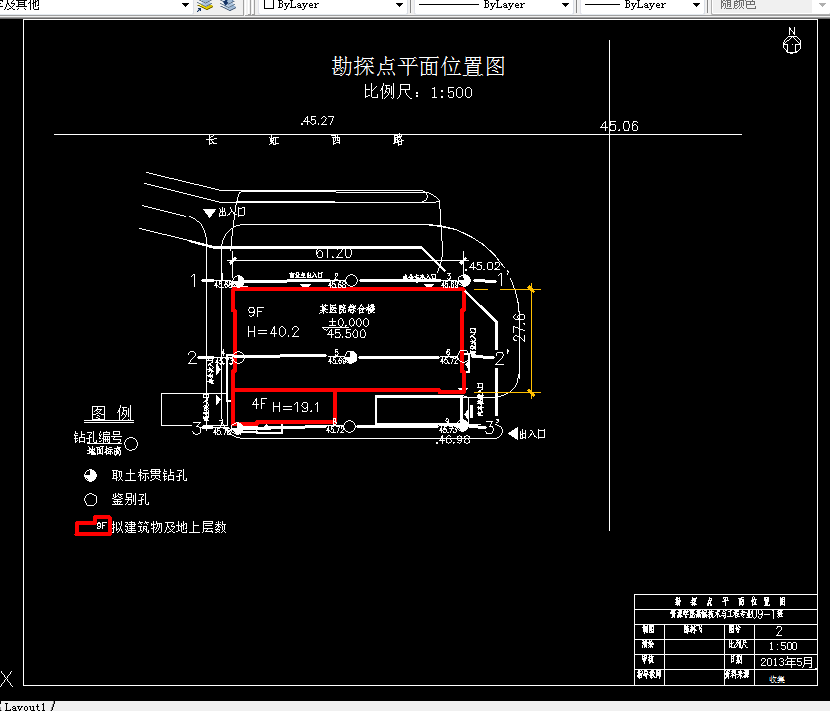Select section line label 2 on the left
The width and height of the screenshot is (830, 711).
192,358
